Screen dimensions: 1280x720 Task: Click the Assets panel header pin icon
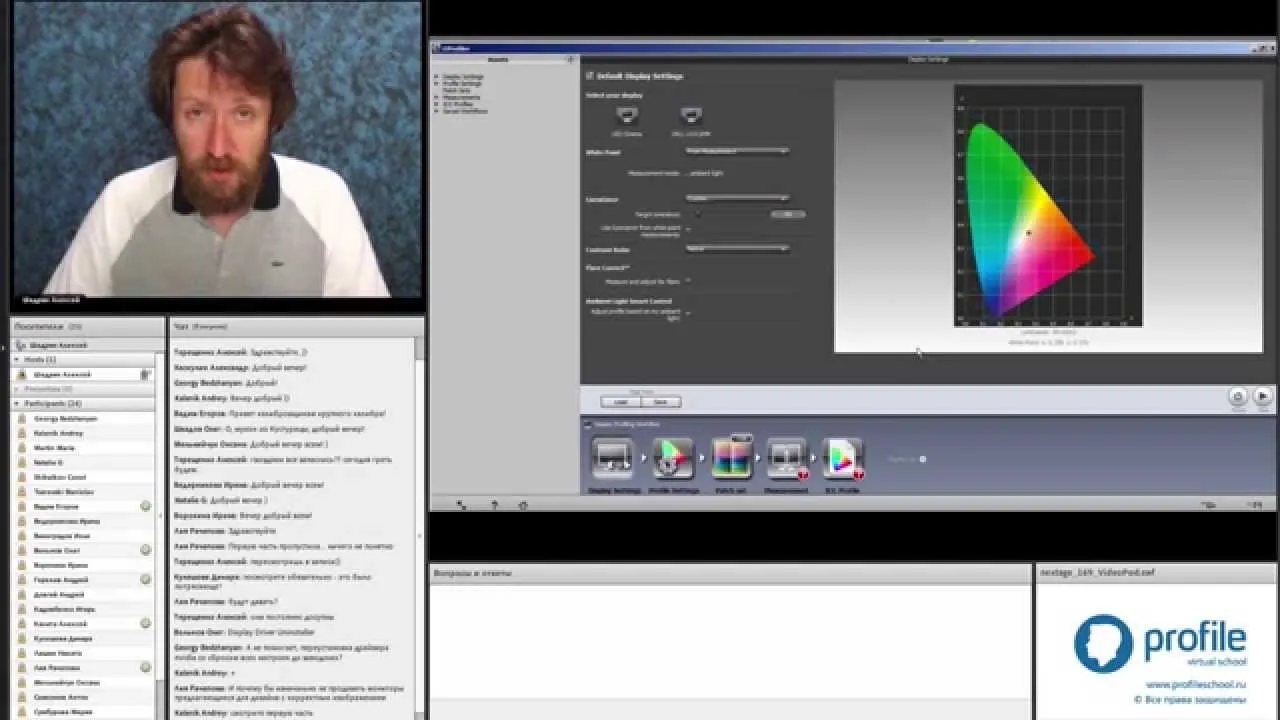(x=573, y=60)
